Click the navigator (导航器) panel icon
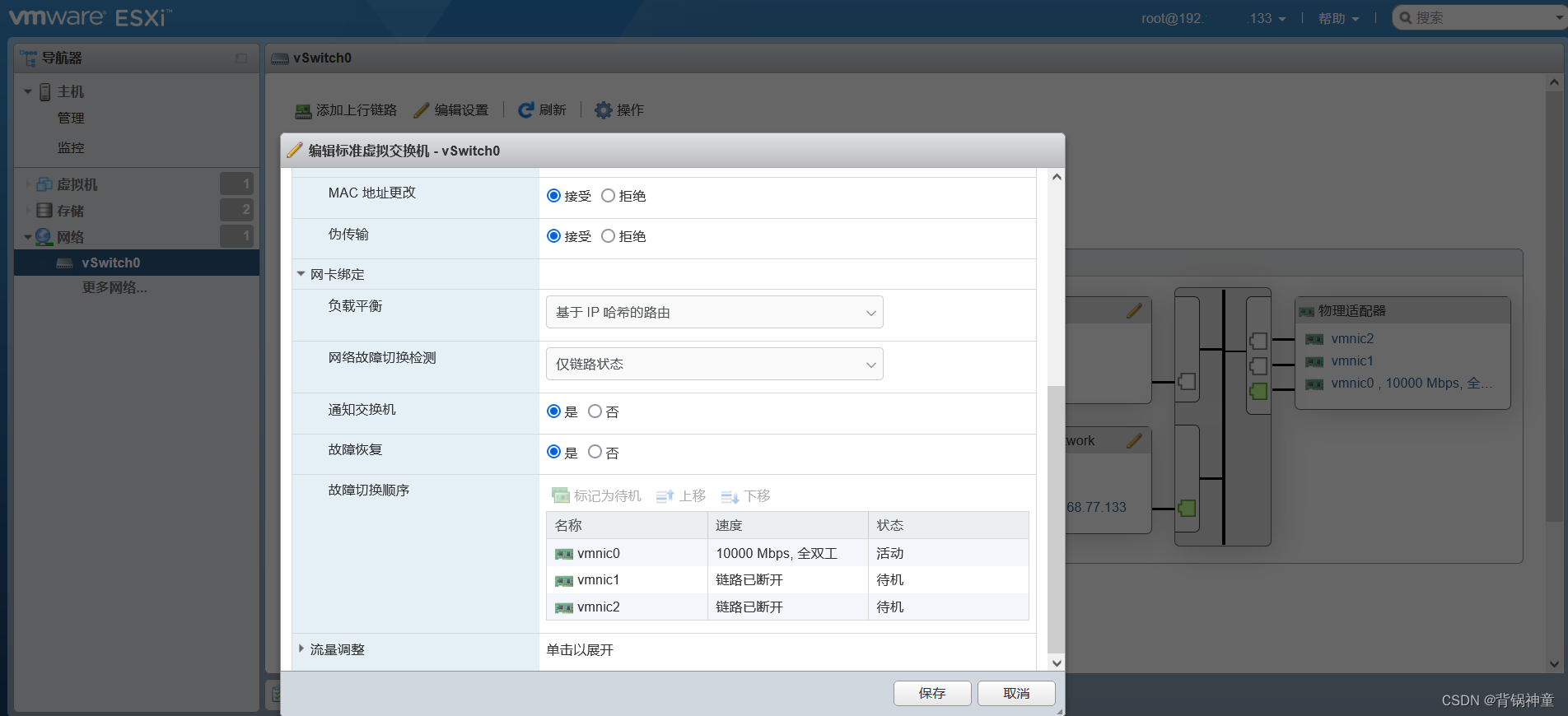 [x=29, y=58]
